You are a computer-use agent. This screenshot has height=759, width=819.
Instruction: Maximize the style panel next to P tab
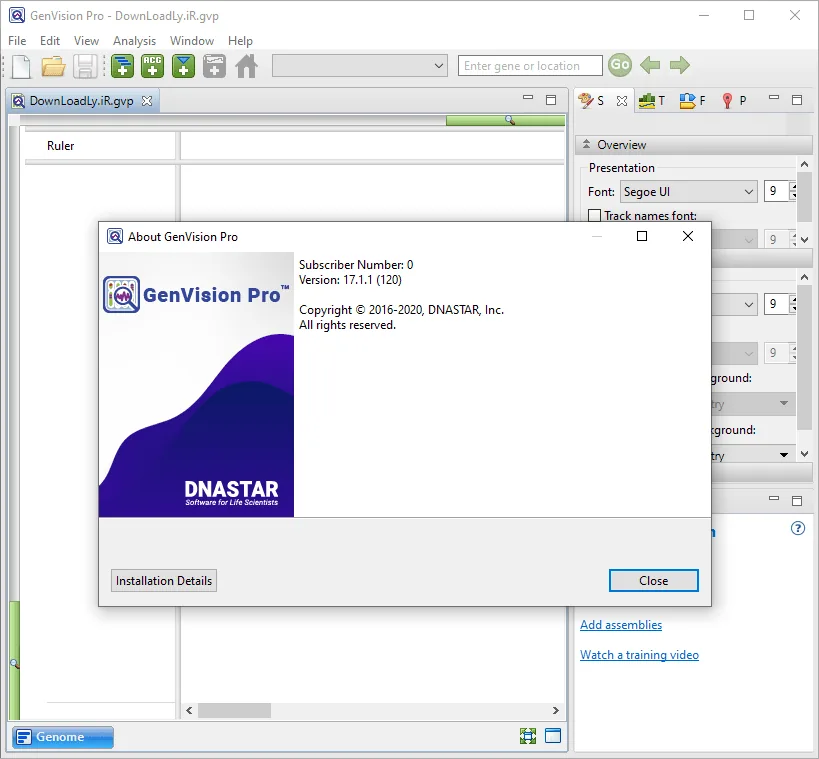(x=797, y=100)
